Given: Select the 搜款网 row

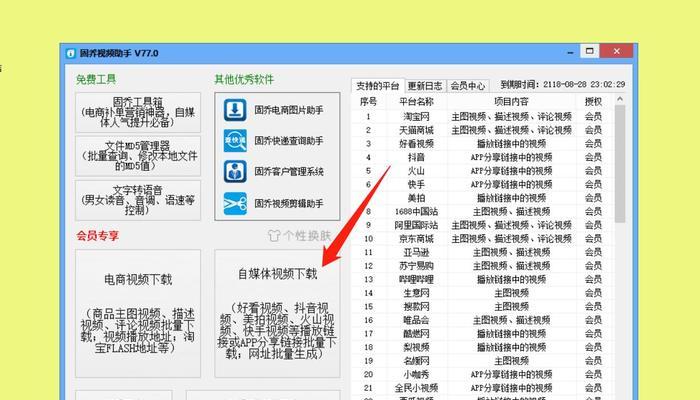Looking at the screenshot, I should [x=482, y=306].
